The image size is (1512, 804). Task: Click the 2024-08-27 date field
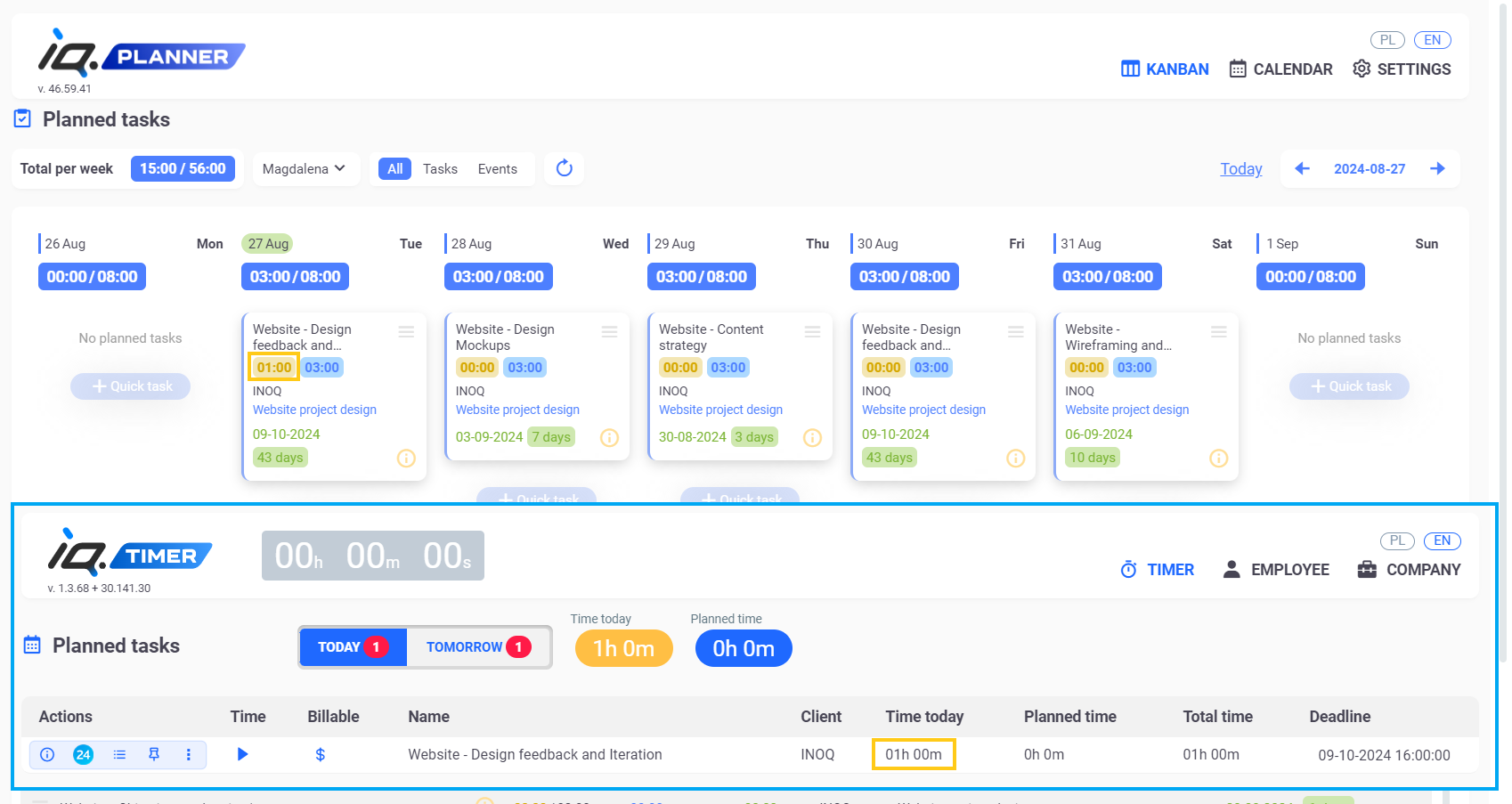(1369, 169)
